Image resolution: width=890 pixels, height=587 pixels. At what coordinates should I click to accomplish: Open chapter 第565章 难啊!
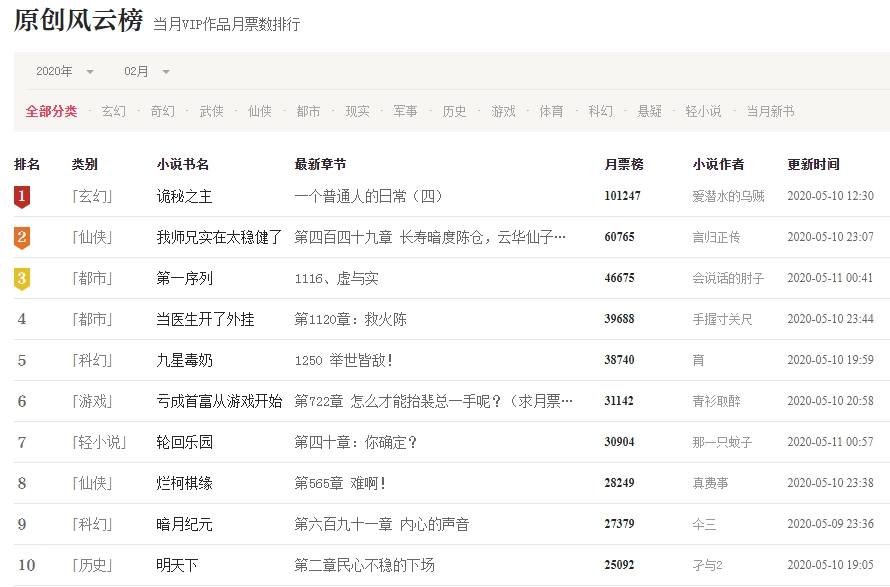pyautogui.click(x=339, y=483)
